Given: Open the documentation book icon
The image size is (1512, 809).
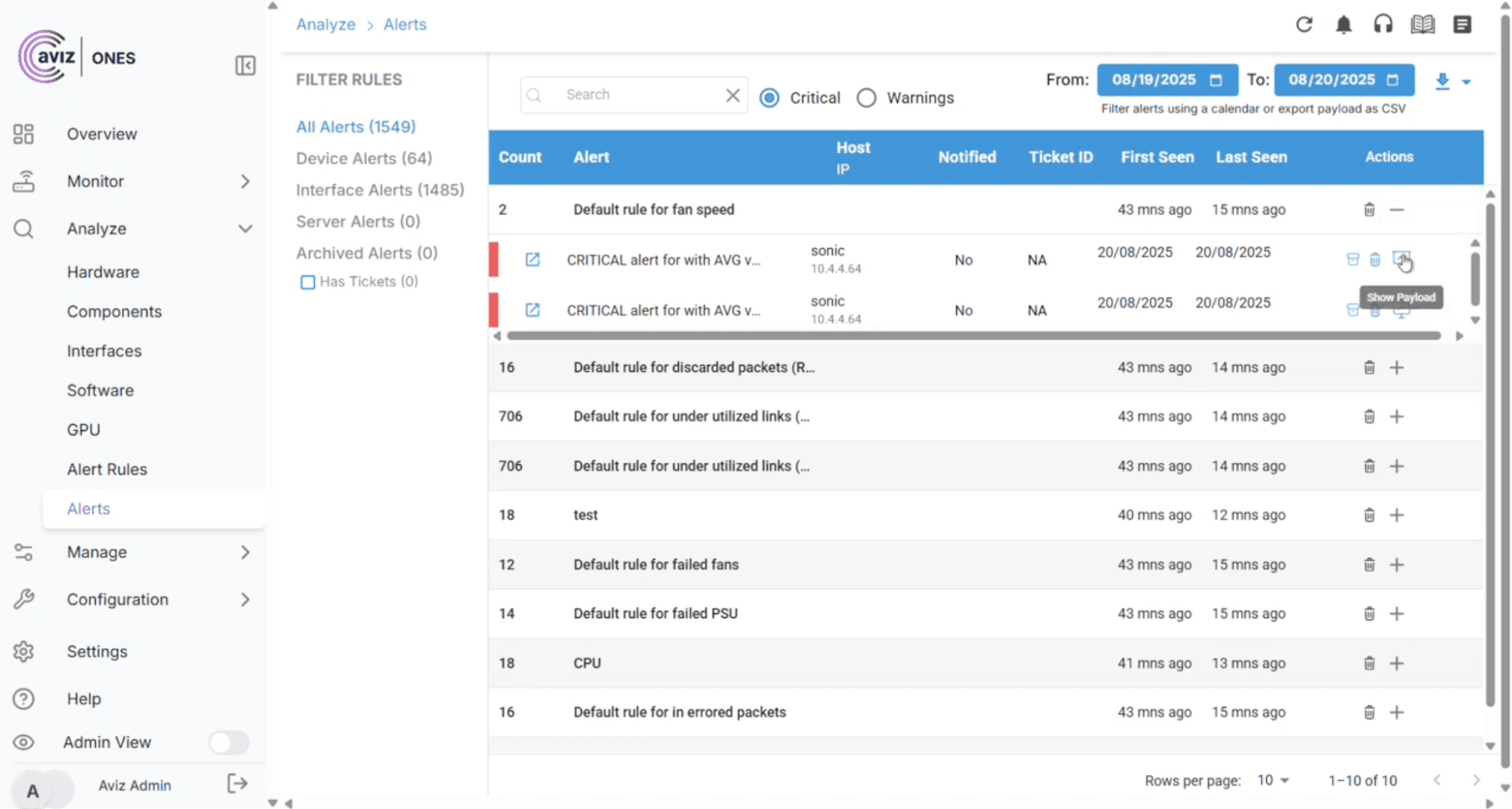Looking at the screenshot, I should coord(1423,23).
